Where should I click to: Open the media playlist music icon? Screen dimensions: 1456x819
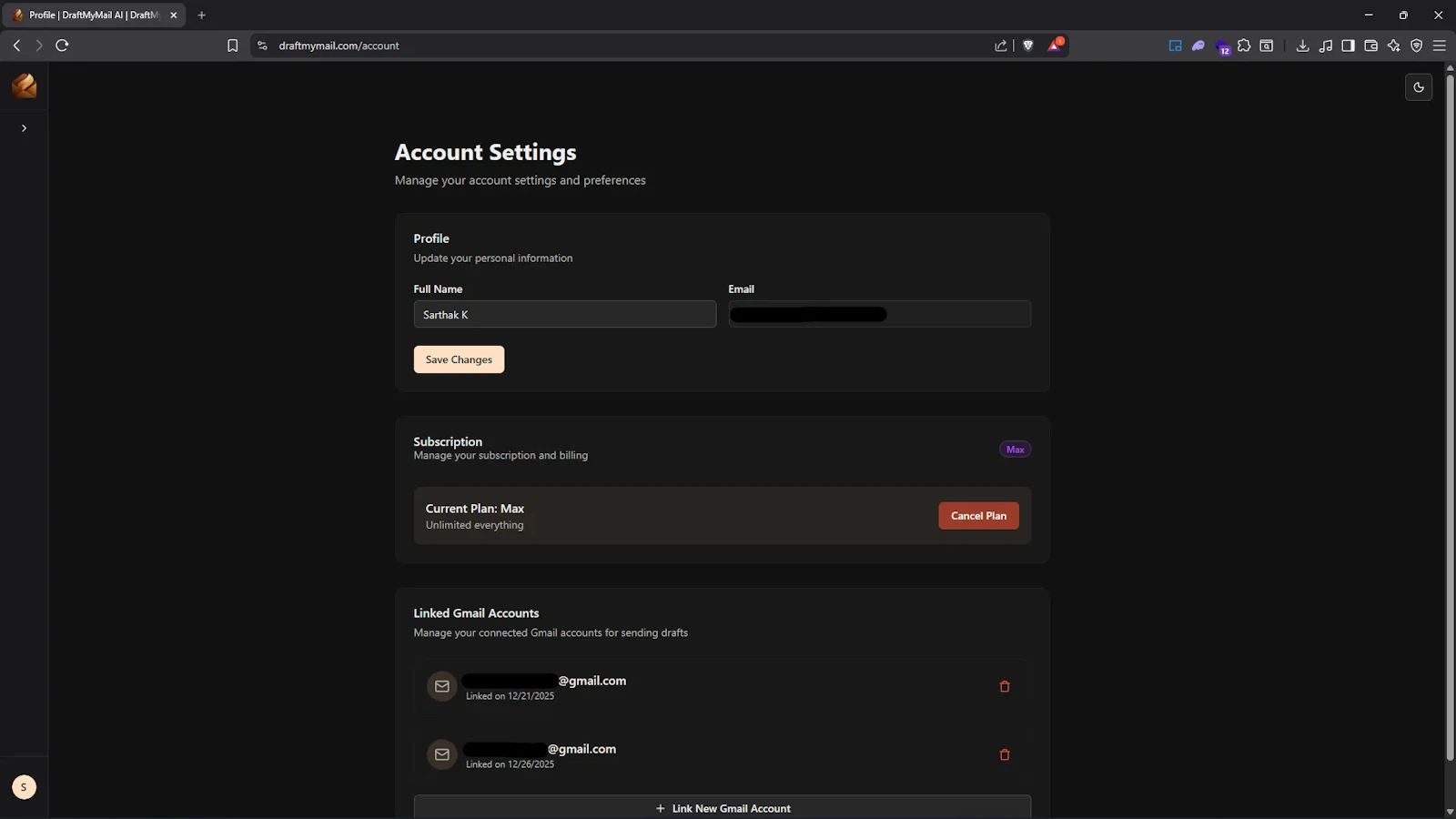point(1326,45)
